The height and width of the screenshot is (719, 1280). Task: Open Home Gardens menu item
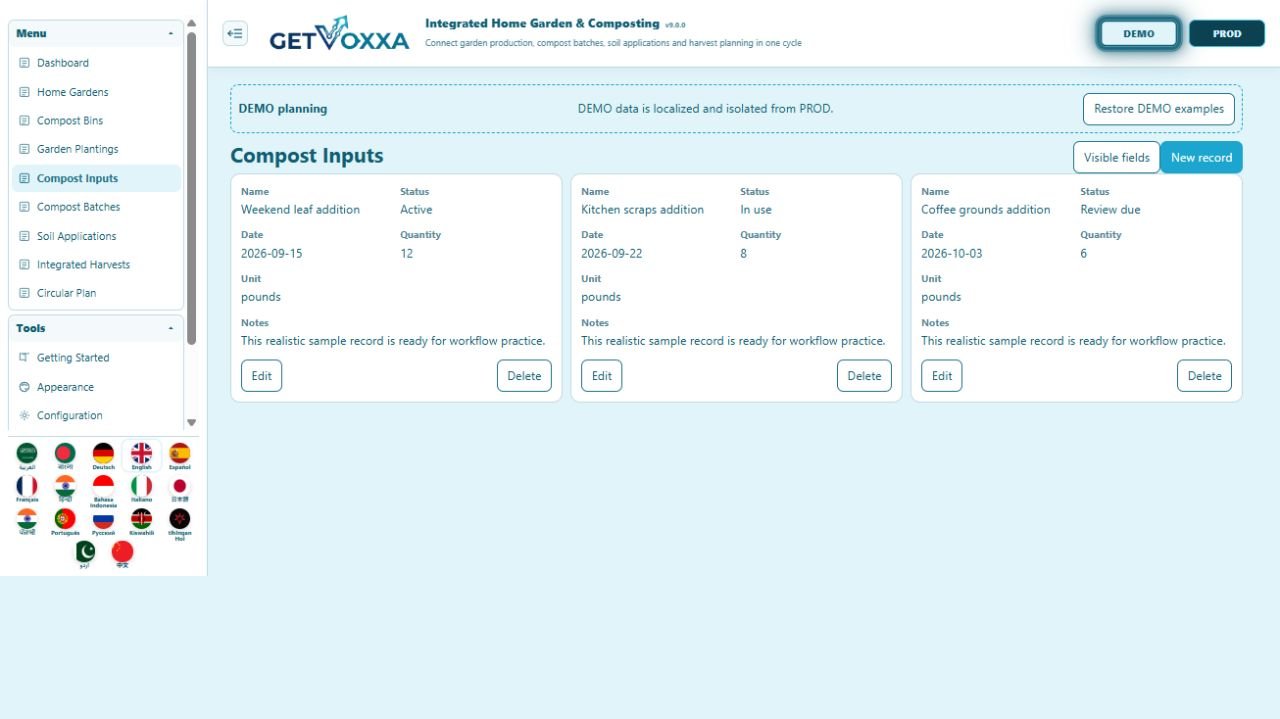(x=96, y=92)
